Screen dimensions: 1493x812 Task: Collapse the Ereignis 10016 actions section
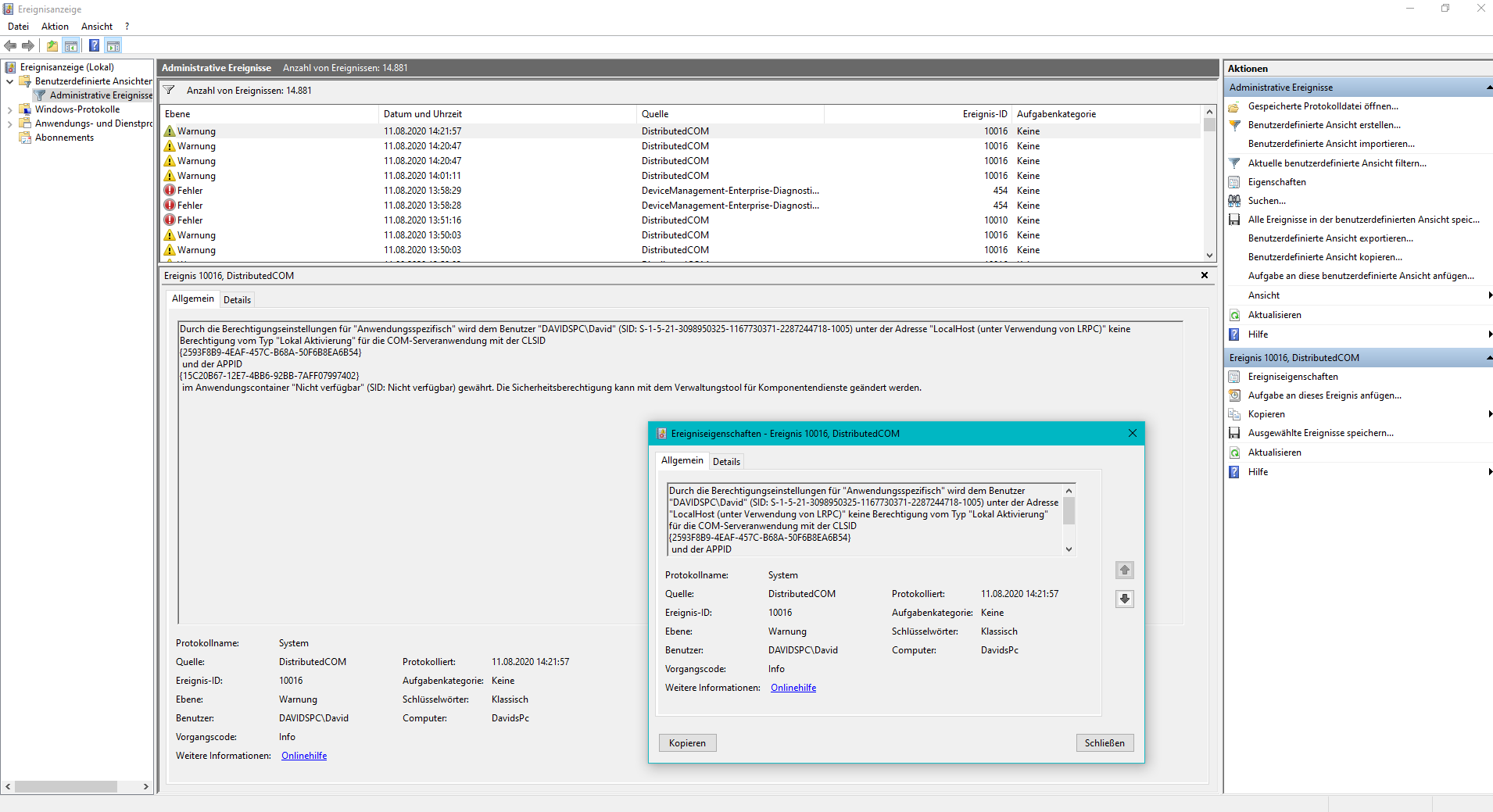click(1488, 358)
